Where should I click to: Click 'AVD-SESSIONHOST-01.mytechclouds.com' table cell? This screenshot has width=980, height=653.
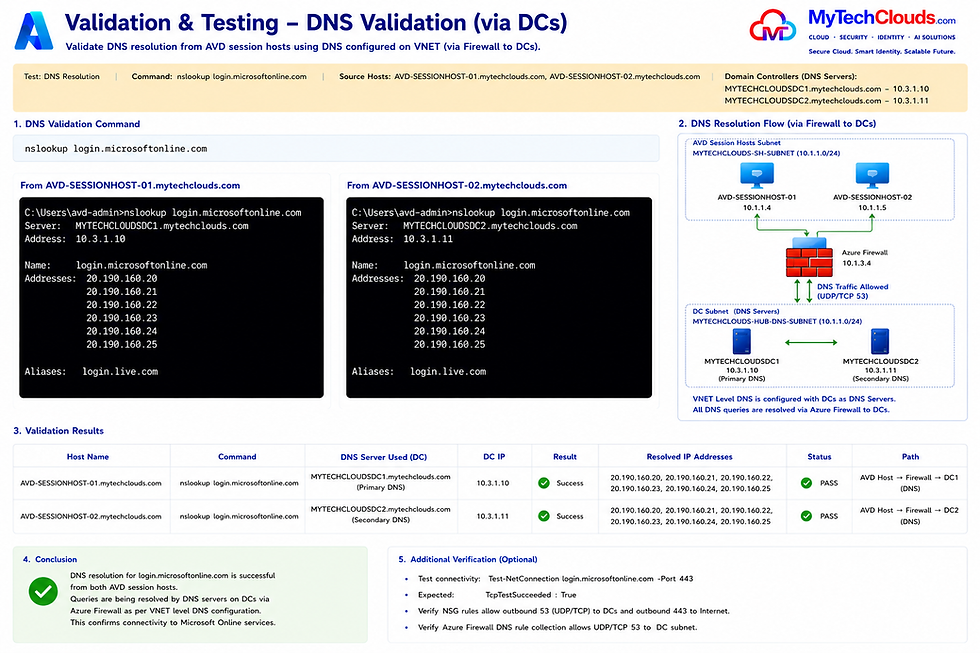pyautogui.click(x=91, y=483)
